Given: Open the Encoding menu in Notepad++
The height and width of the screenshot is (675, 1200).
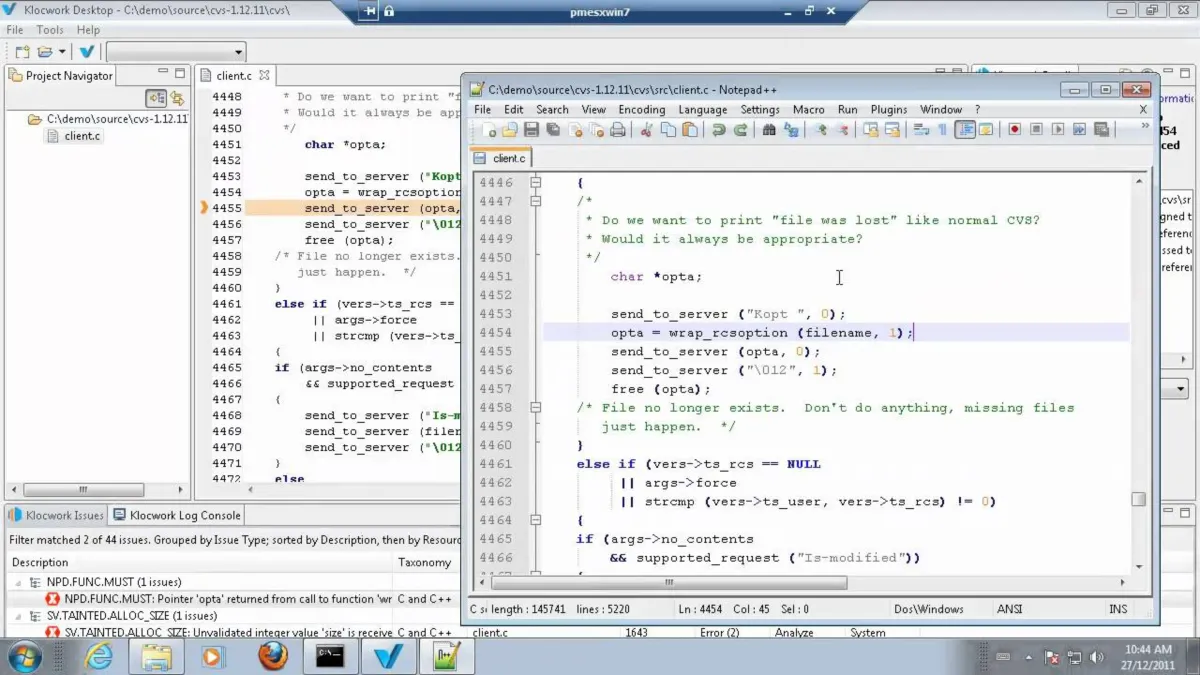Looking at the screenshot, I should [x=641, y=109].
